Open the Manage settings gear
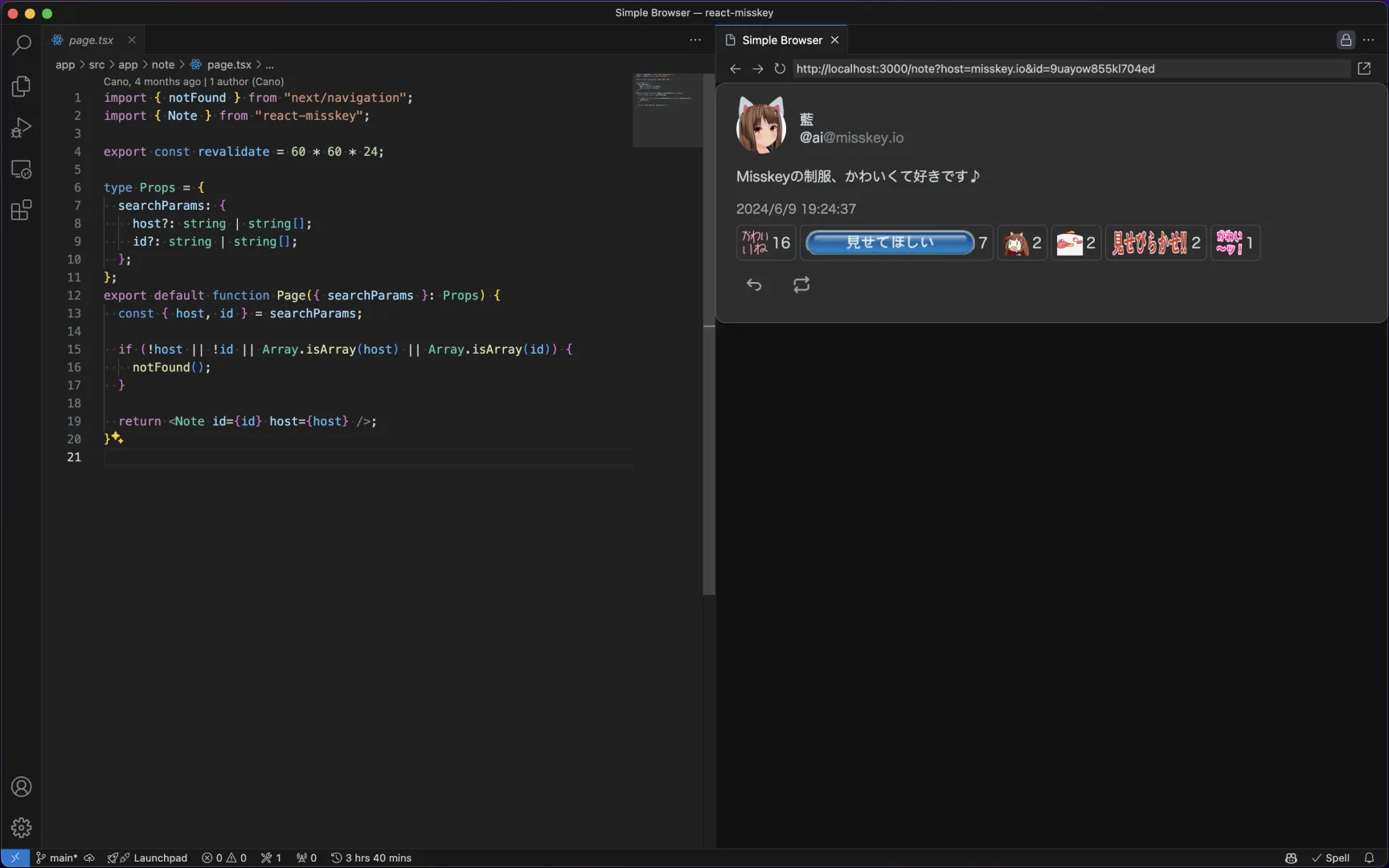 pos(22,828)
